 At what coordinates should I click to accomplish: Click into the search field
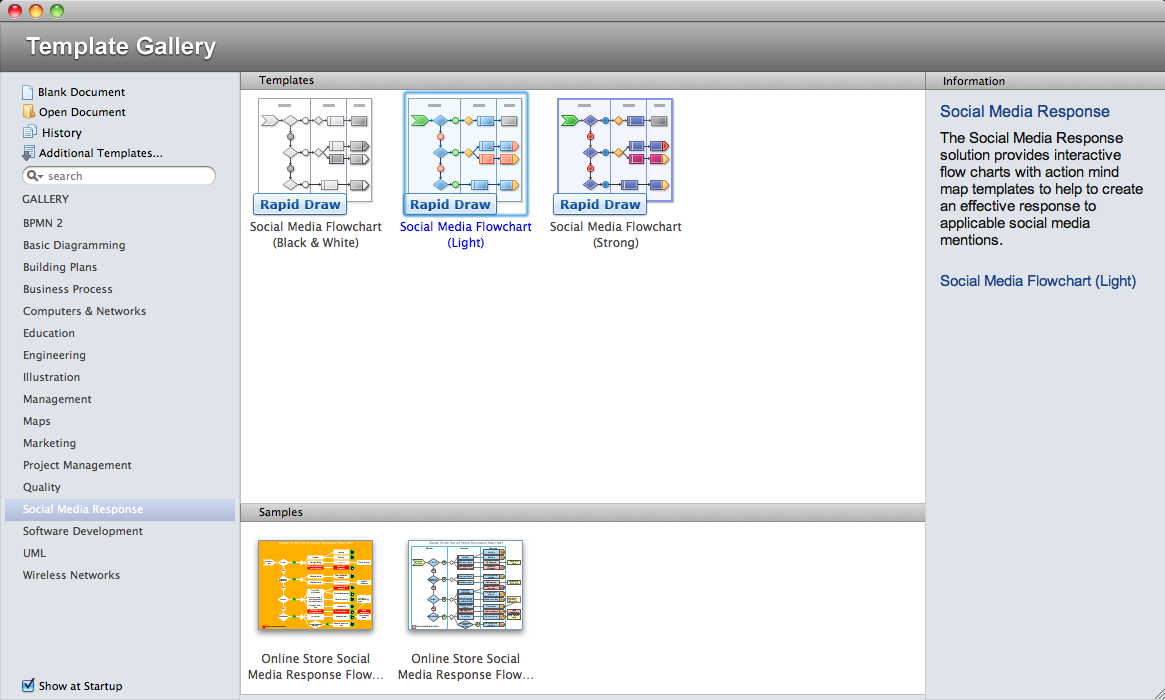click(119, 176)
